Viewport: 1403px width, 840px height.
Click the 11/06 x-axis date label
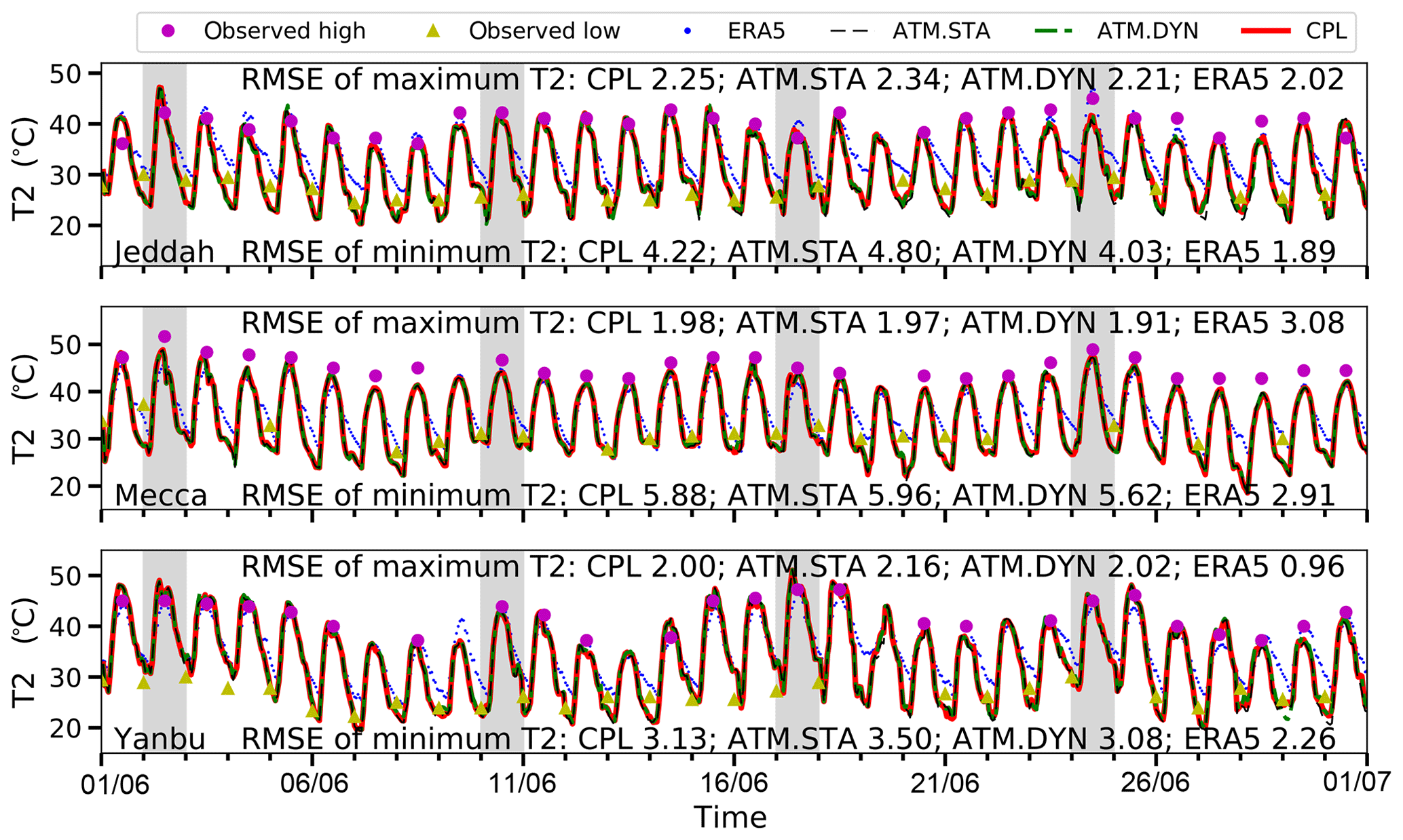click(x=523, y=784)
